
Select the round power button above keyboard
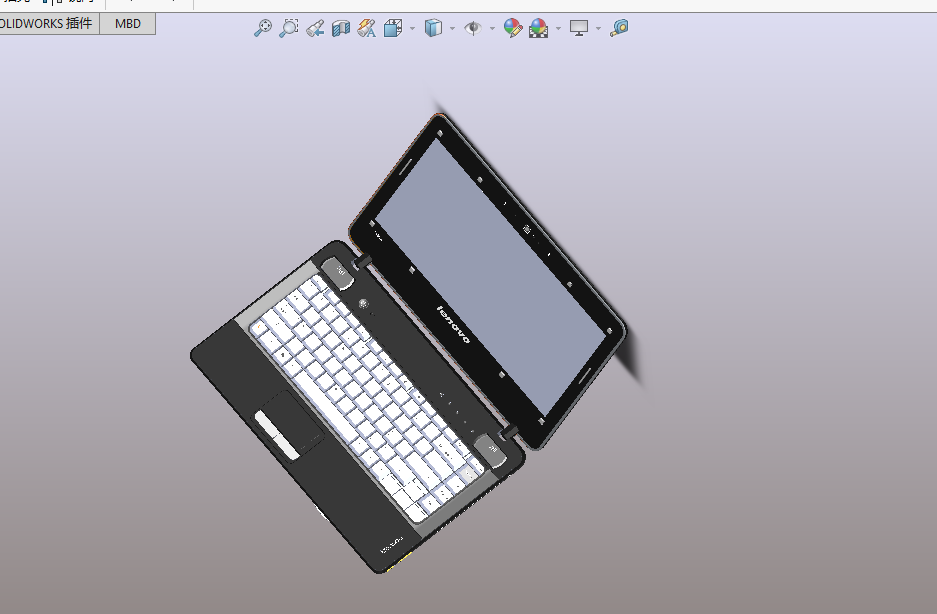click(363, 304)
